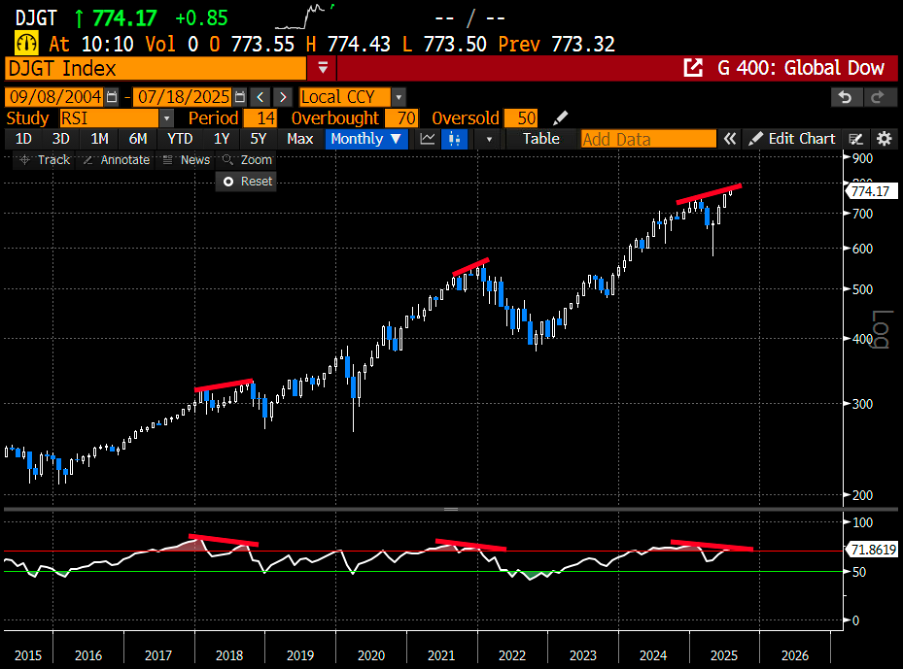This screenshot has height=670, width=904.
Task: Select the 1Y range tab
Action: click(221, 139)
